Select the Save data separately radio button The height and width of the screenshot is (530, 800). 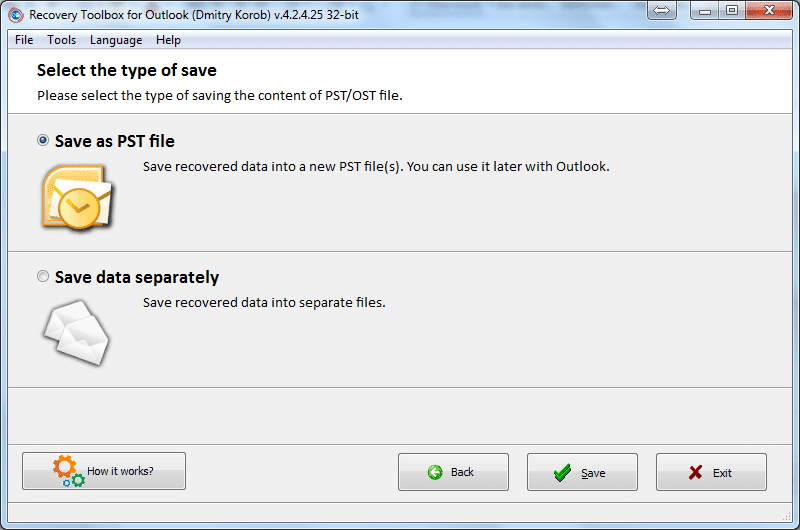[43, 277]
